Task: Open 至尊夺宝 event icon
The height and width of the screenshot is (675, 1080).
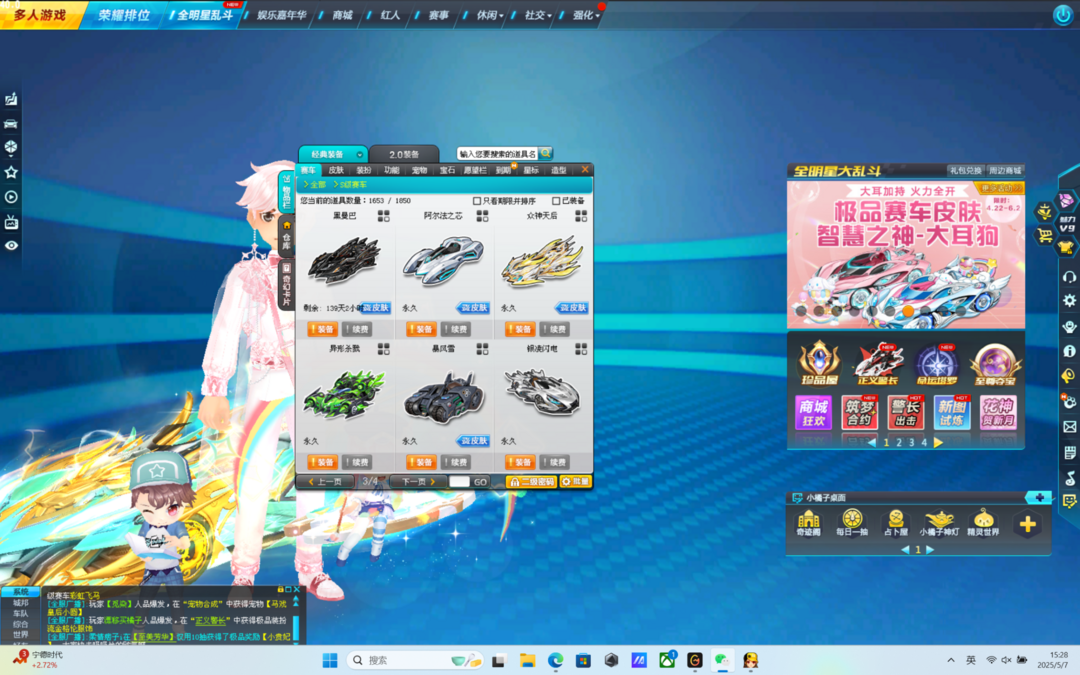Action: [995, 363]
